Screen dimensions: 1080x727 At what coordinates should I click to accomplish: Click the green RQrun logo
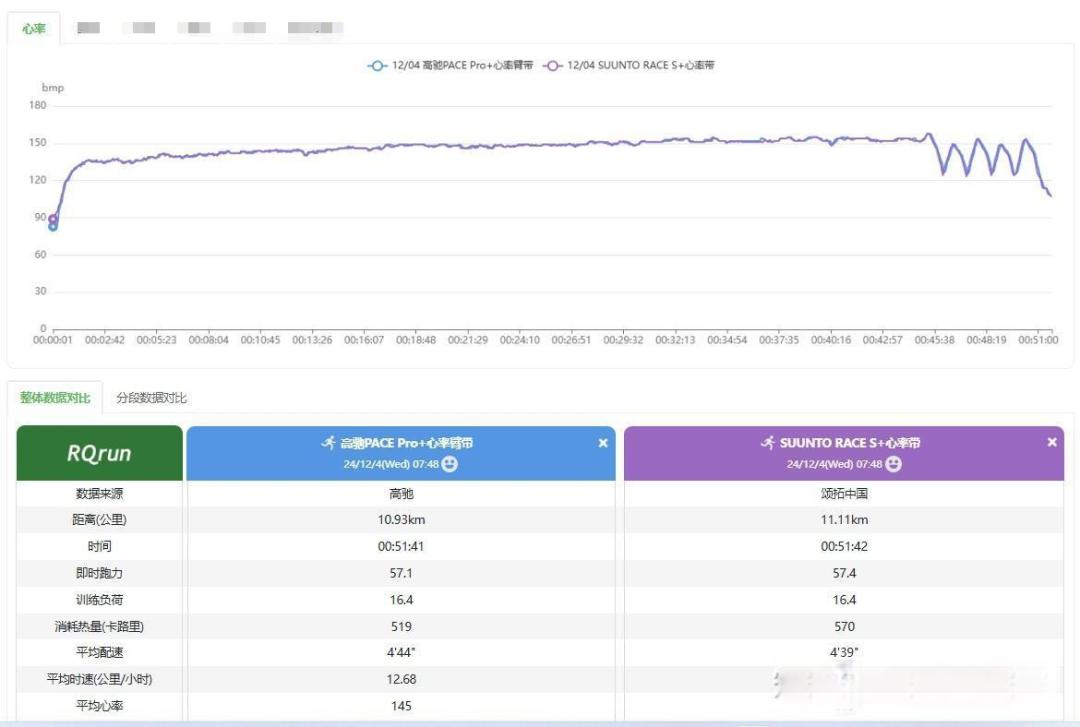(99, 453)
